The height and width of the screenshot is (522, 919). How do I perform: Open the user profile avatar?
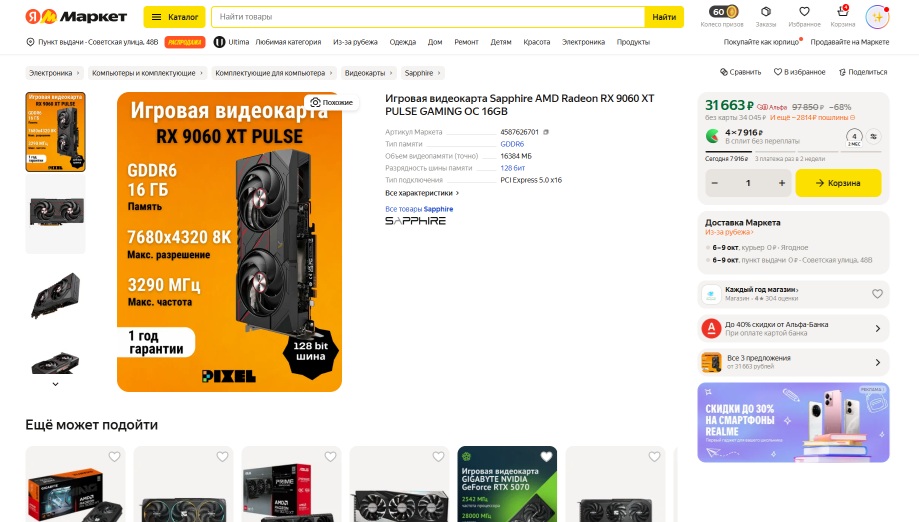877,17
